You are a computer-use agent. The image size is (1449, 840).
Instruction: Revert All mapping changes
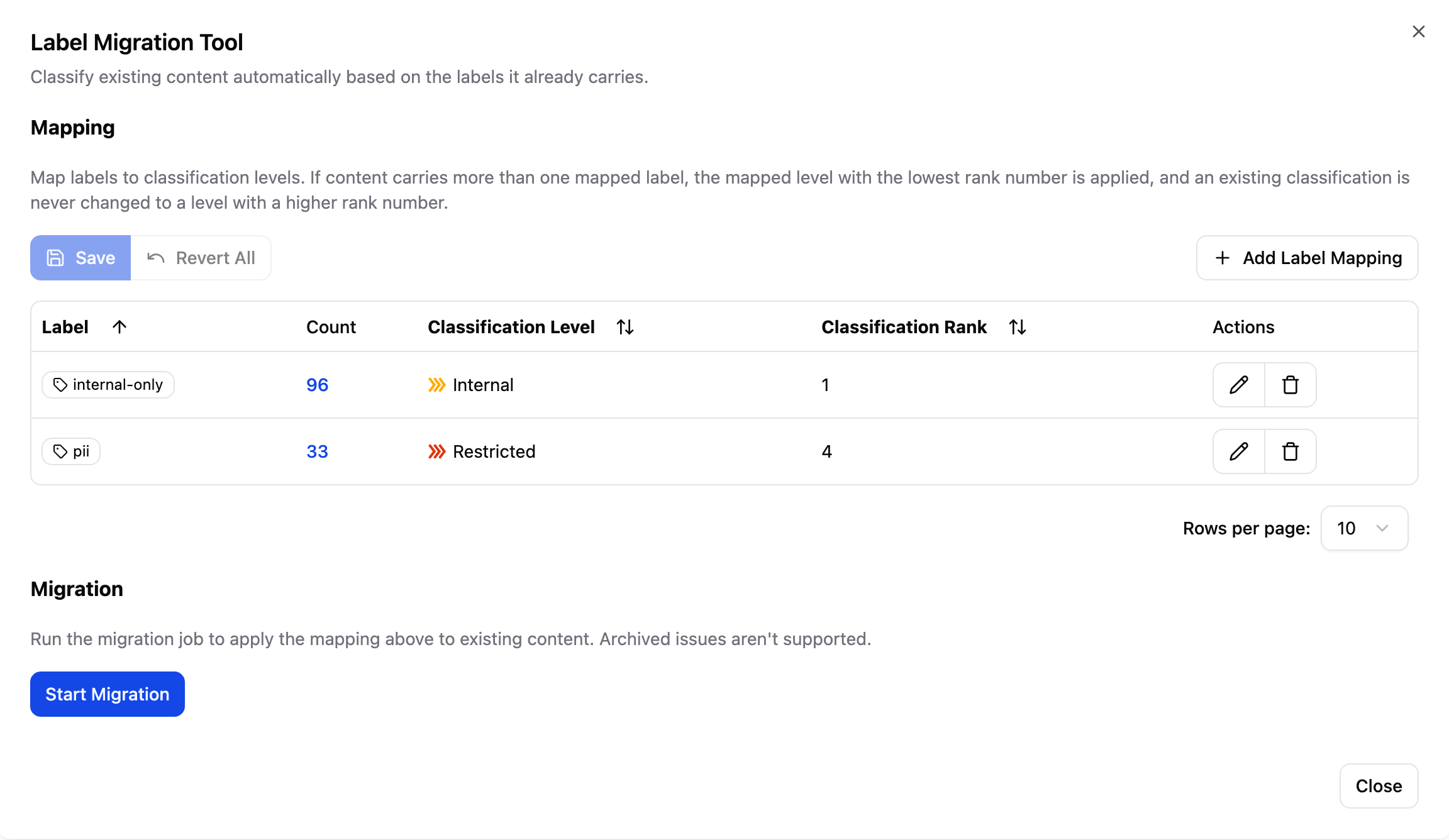(x=201, y=258)
